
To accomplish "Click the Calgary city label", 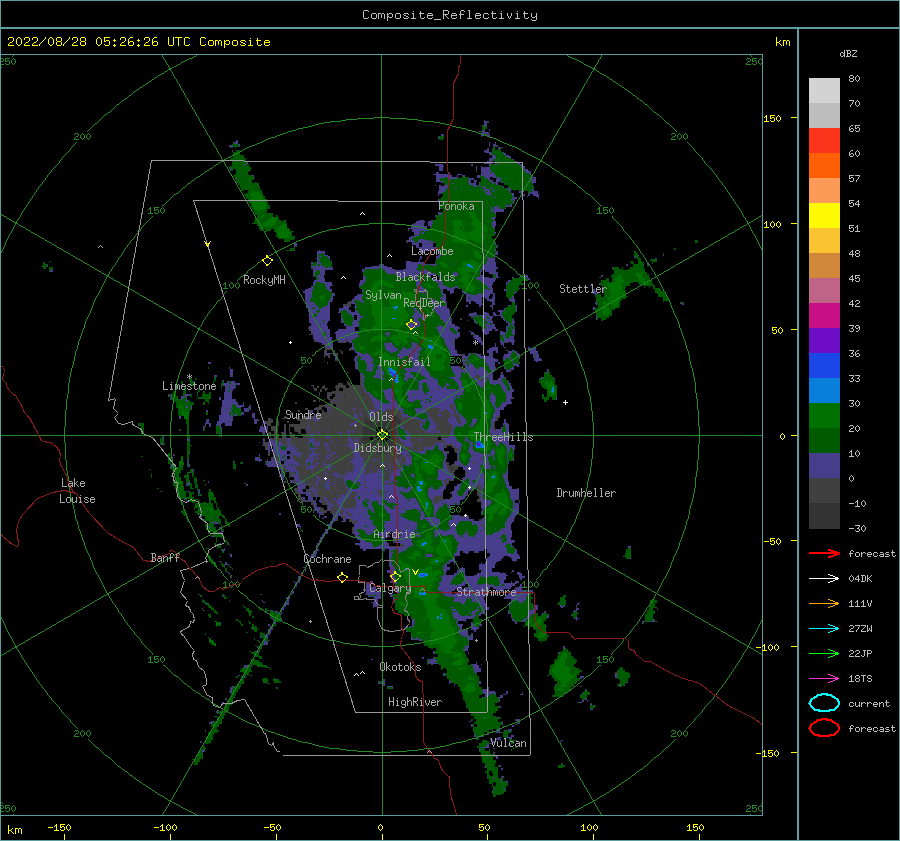I will pos(390,588).
